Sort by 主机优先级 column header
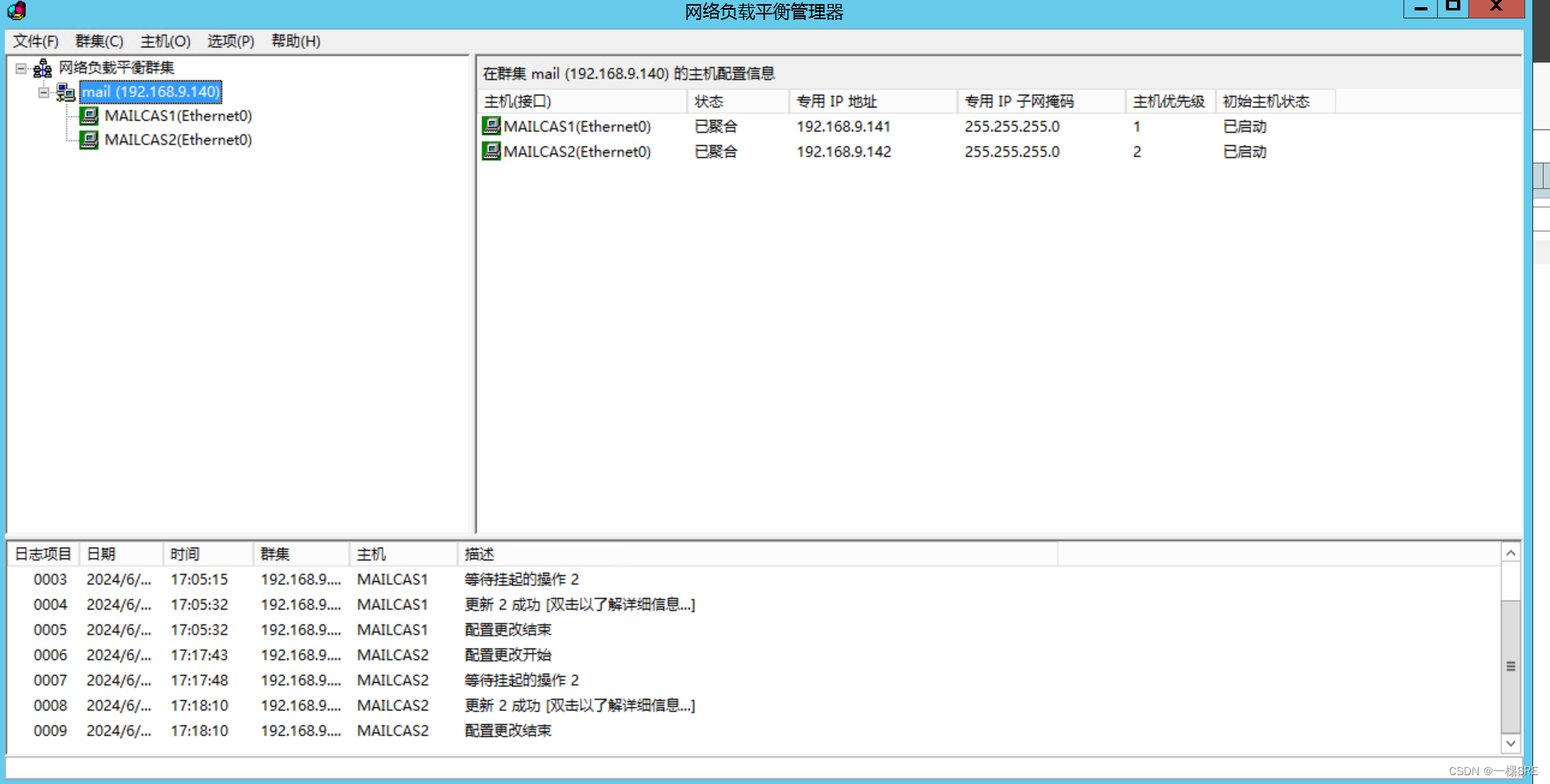The image size is (1550, 784). tap(1170, 102)
